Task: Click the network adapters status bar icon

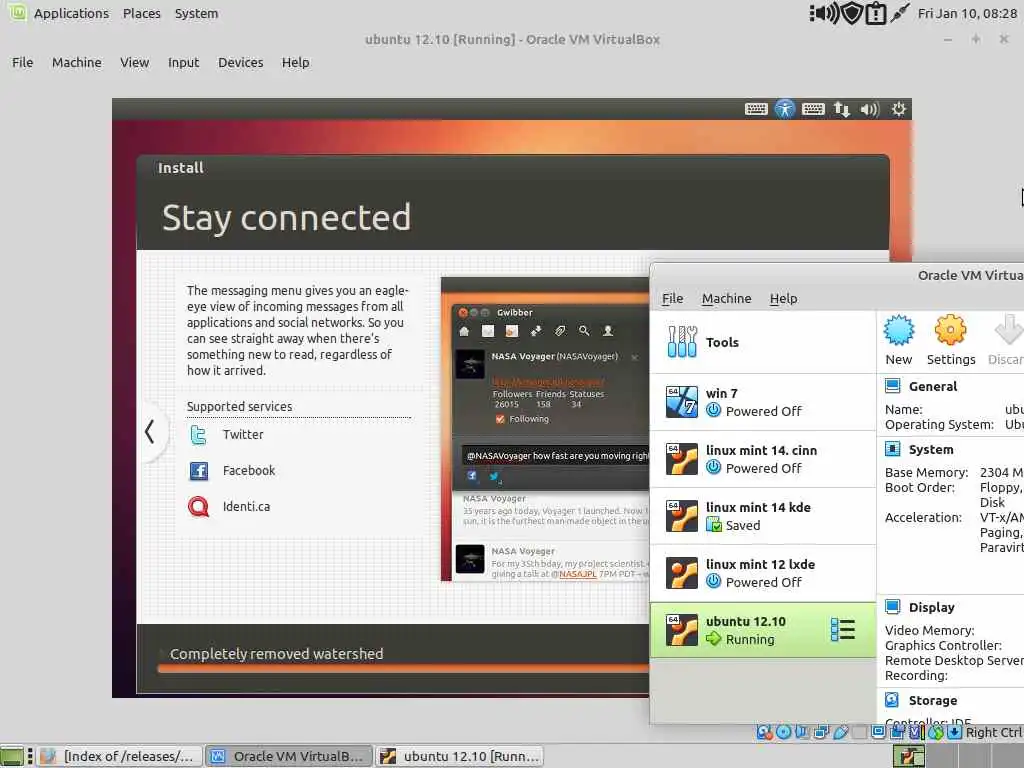Action: point(822,732)
